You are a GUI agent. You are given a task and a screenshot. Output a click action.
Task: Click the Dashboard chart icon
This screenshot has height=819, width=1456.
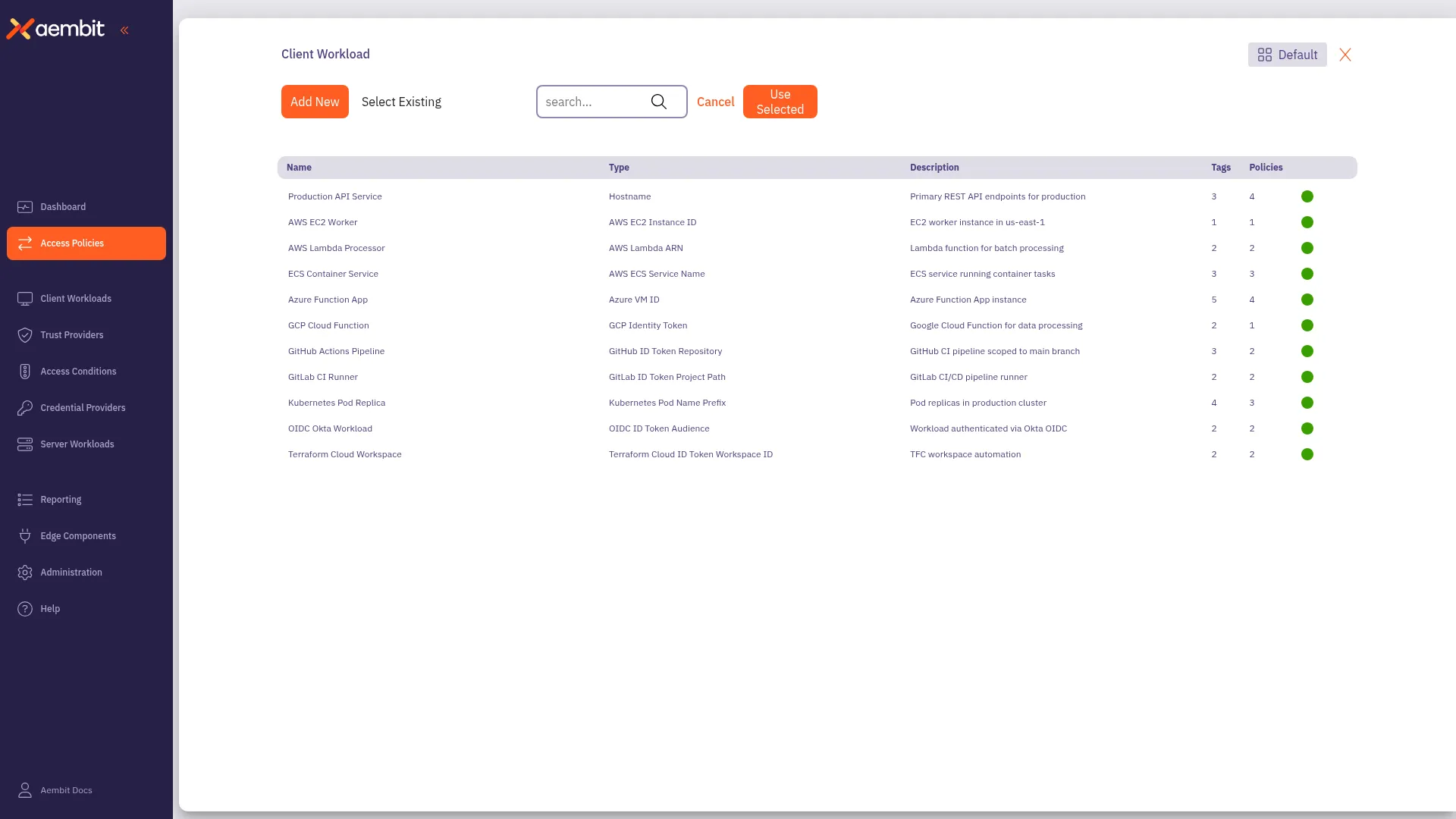[25, 207]
